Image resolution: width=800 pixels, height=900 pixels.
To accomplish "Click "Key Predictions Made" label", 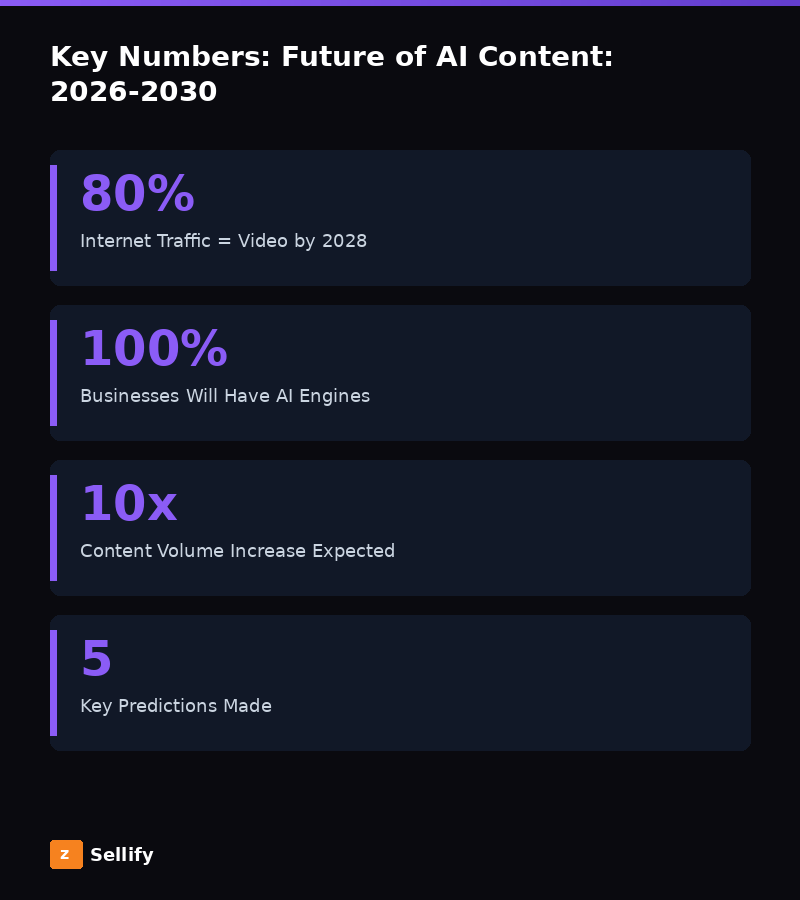I will click(x=176, y=706).
